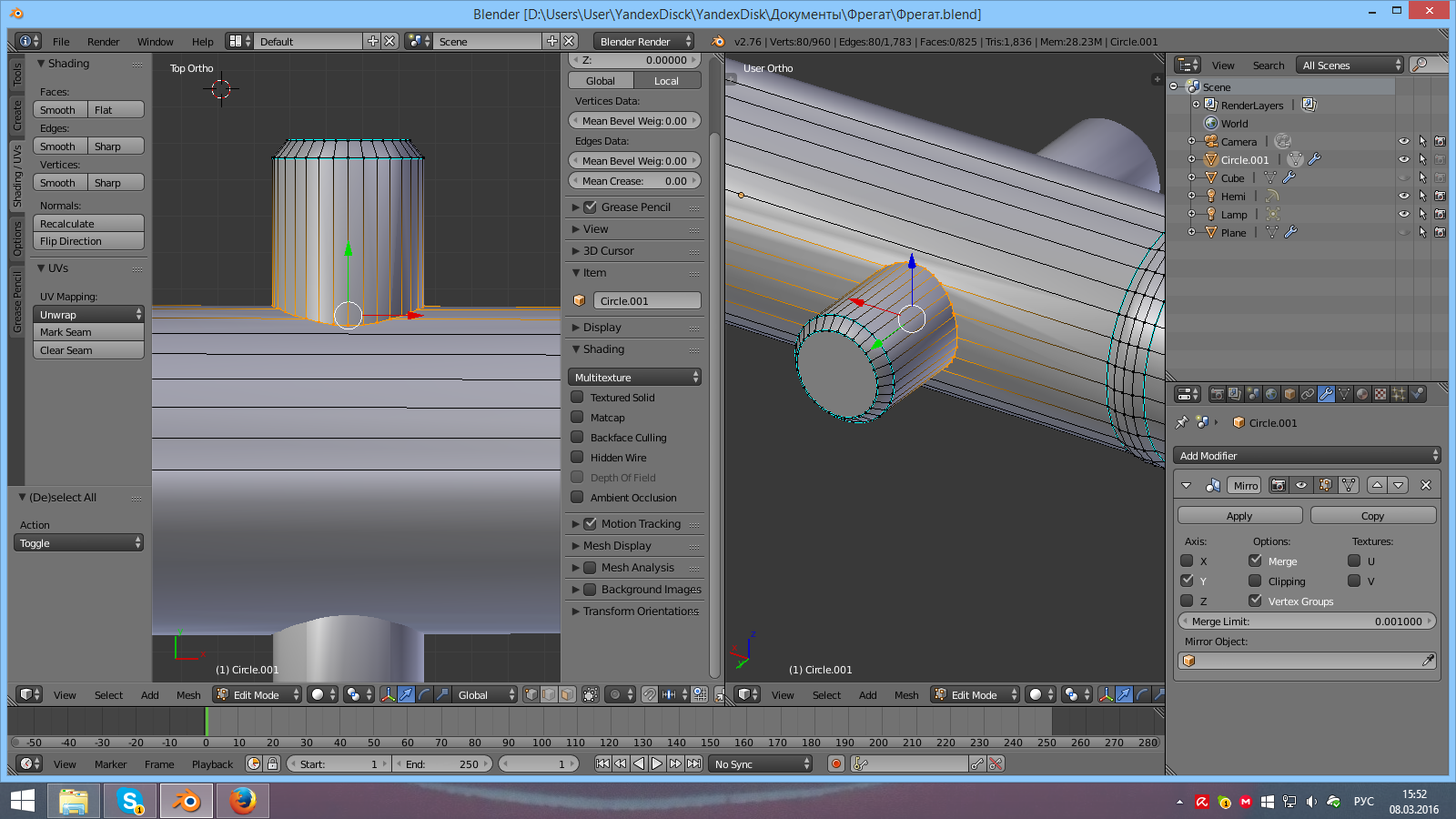
Task: Open the Texture properties tab (checker icon)
Action: click(1380, 394)
